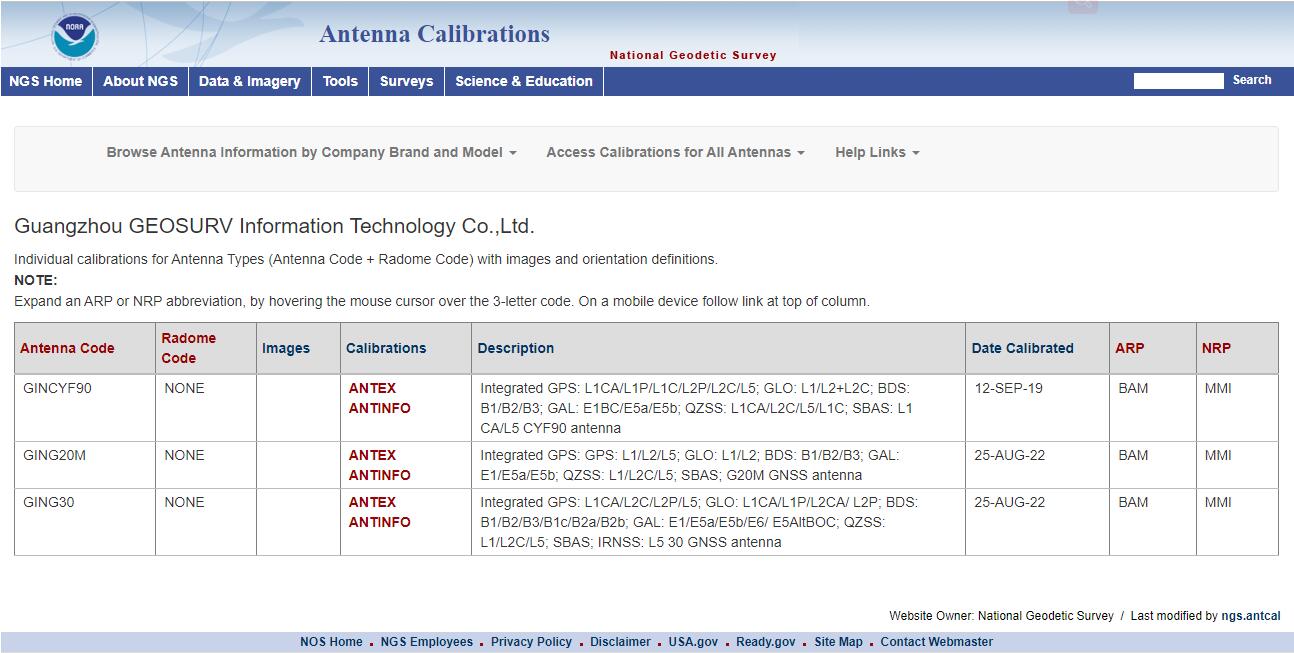Open ANTINFO for GING30
The image size is (1294, 653).
[379, 522]
